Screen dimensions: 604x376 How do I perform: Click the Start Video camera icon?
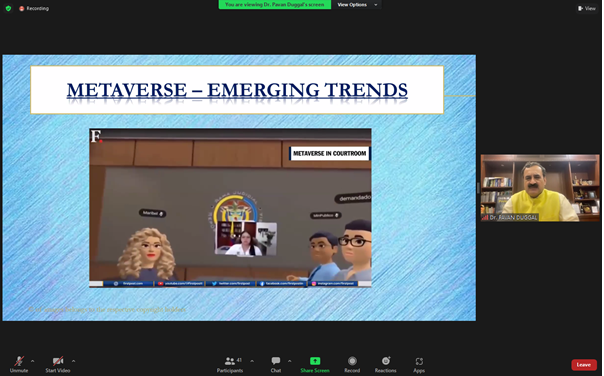tap(58, 361)
